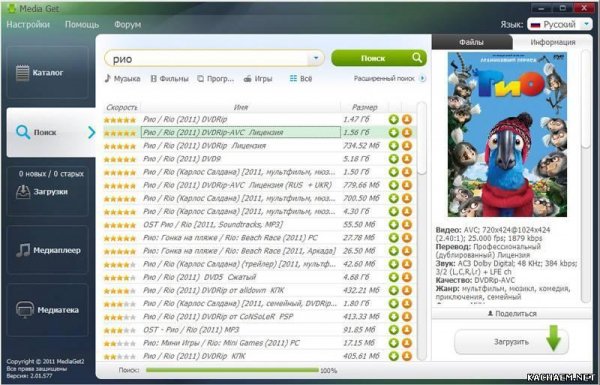
Task: Click the Rio movie poster thumbnail
Action: (507, 135)
